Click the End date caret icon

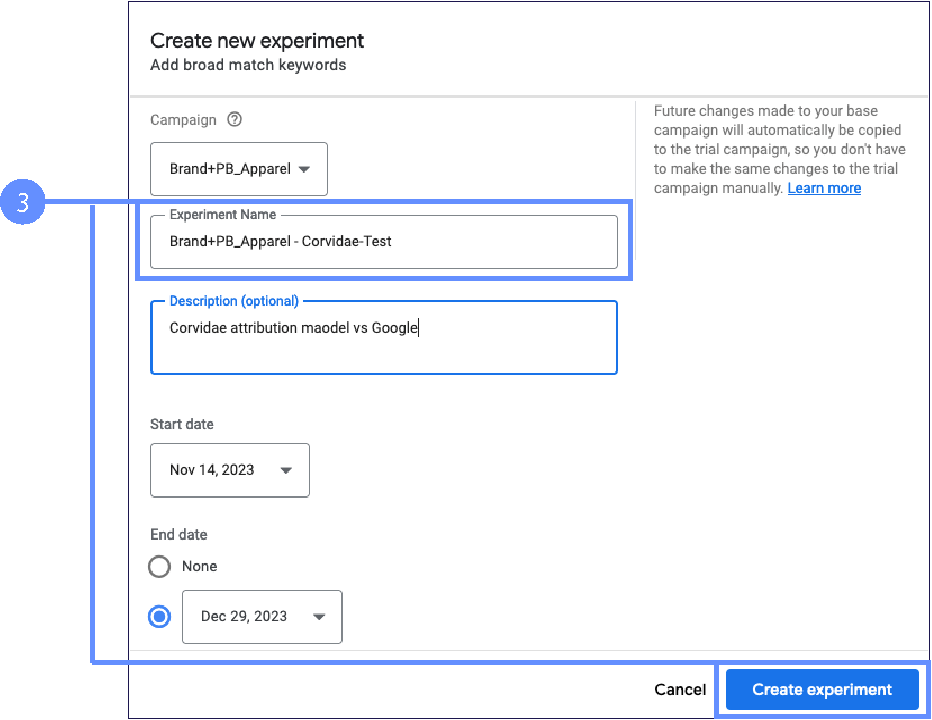coord(319,617)
